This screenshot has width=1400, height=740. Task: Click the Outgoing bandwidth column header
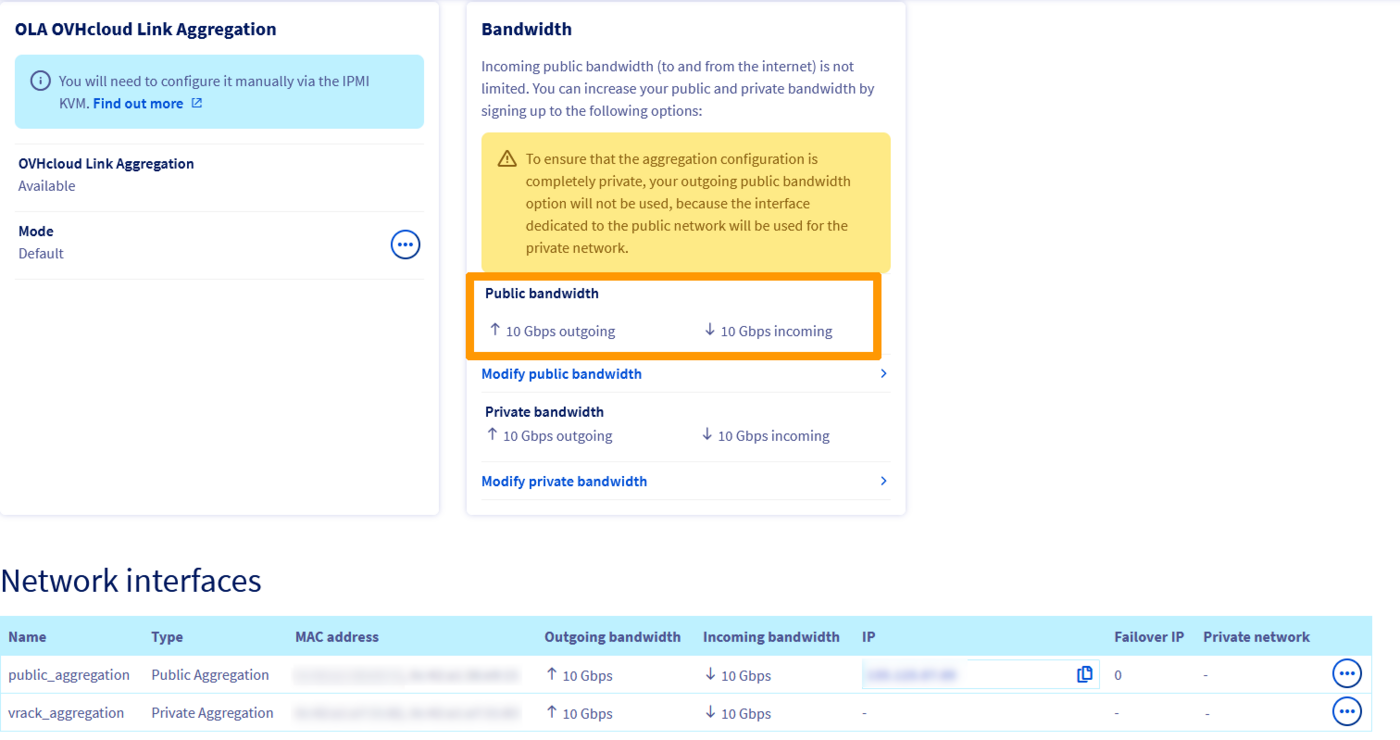click(612, 637)
